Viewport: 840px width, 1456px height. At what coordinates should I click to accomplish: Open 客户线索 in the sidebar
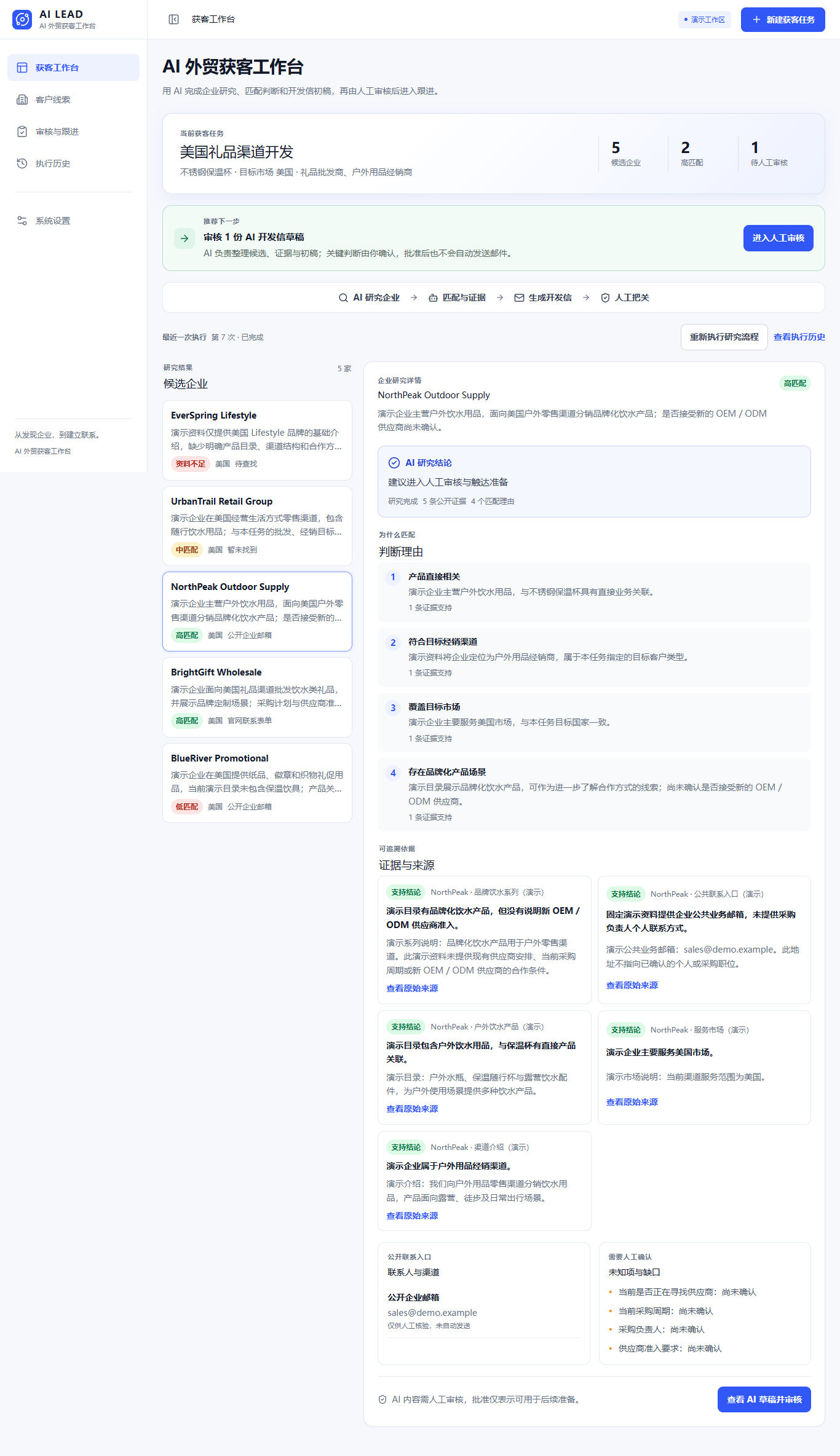(73, 100)
